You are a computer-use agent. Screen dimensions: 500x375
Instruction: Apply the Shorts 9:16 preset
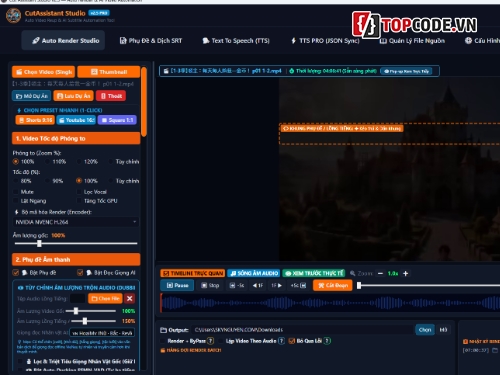click(35, 120)
